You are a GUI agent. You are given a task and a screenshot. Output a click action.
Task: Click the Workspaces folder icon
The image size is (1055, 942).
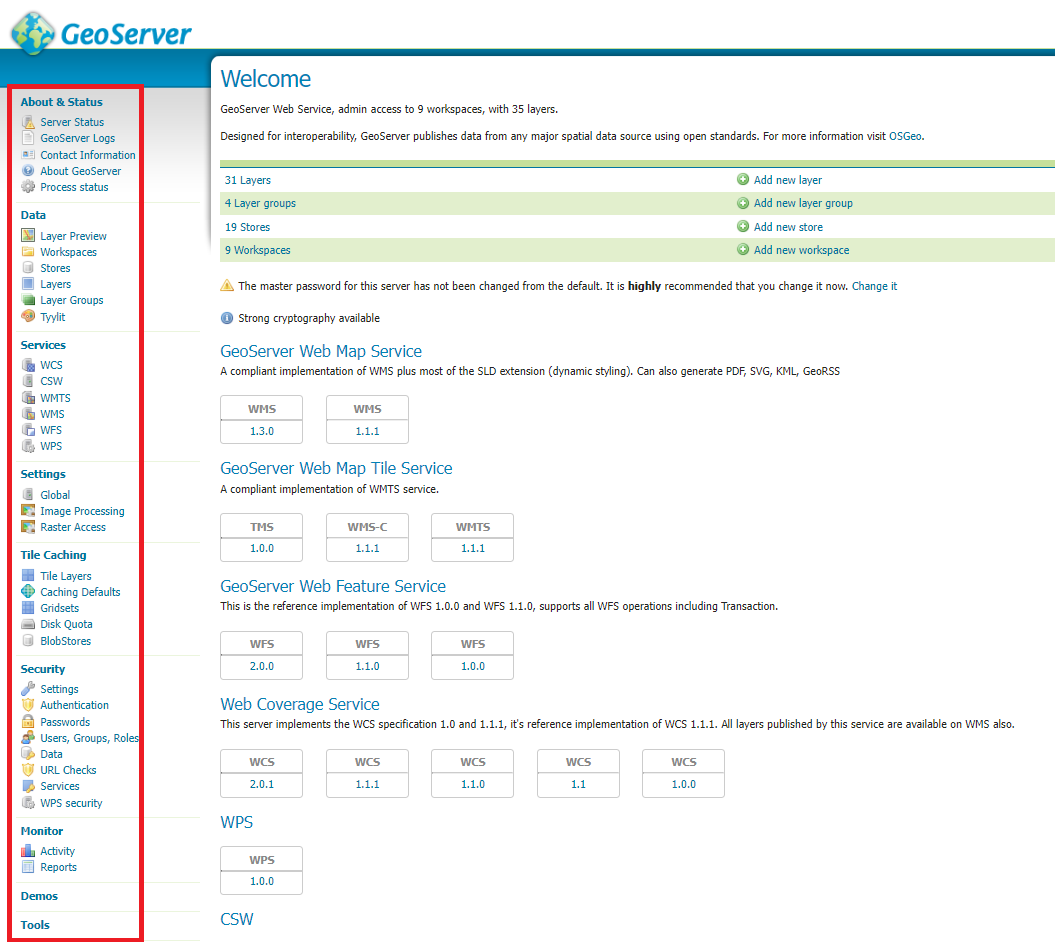[28, 252]
